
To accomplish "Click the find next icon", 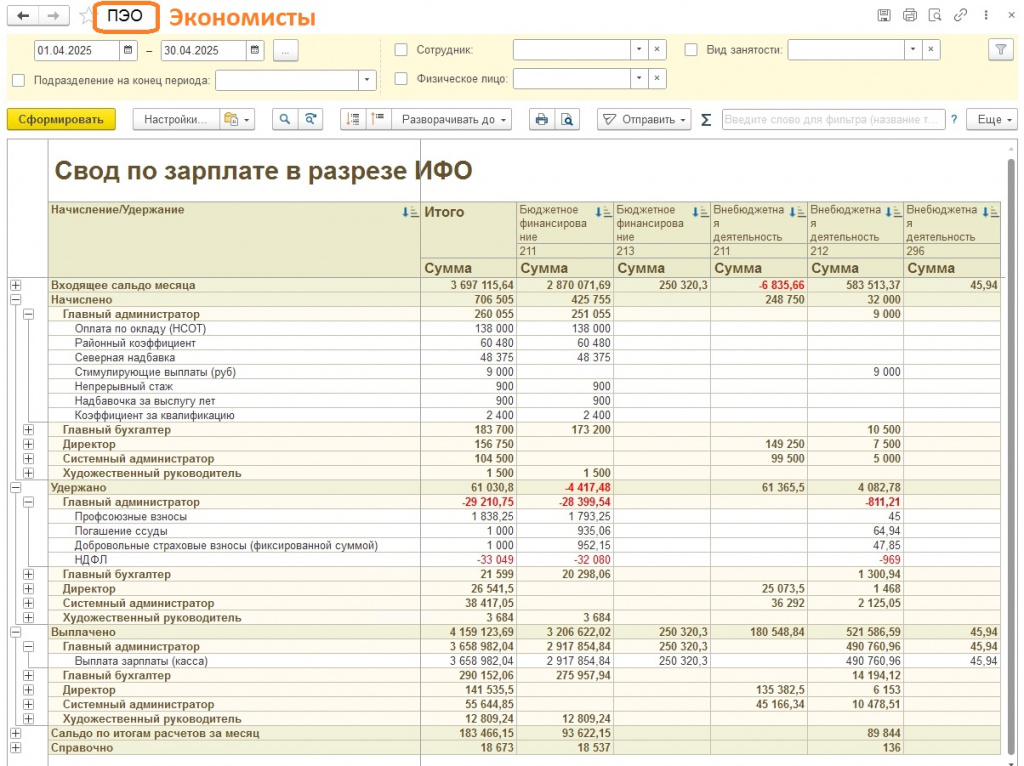I will pyautogui.click(x=311, y=120).
